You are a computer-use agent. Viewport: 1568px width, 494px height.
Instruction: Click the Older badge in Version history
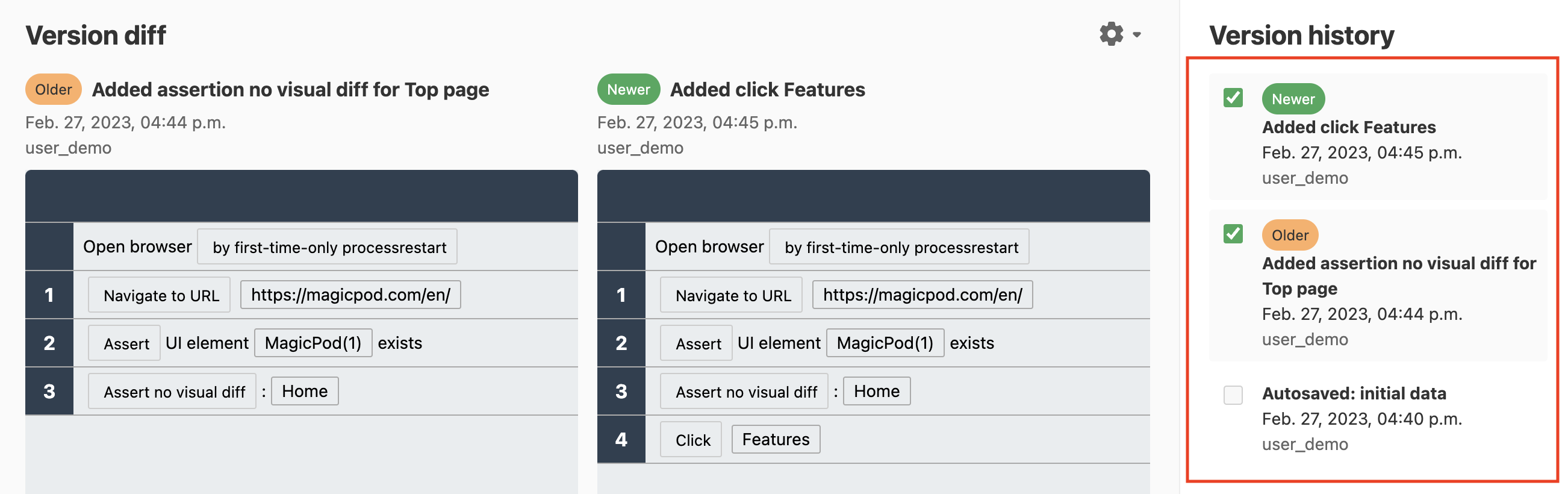(x=1290, y=235)
